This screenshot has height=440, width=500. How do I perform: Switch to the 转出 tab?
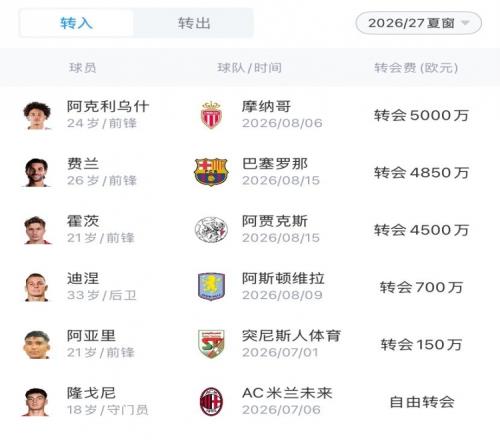click(194, 23)
